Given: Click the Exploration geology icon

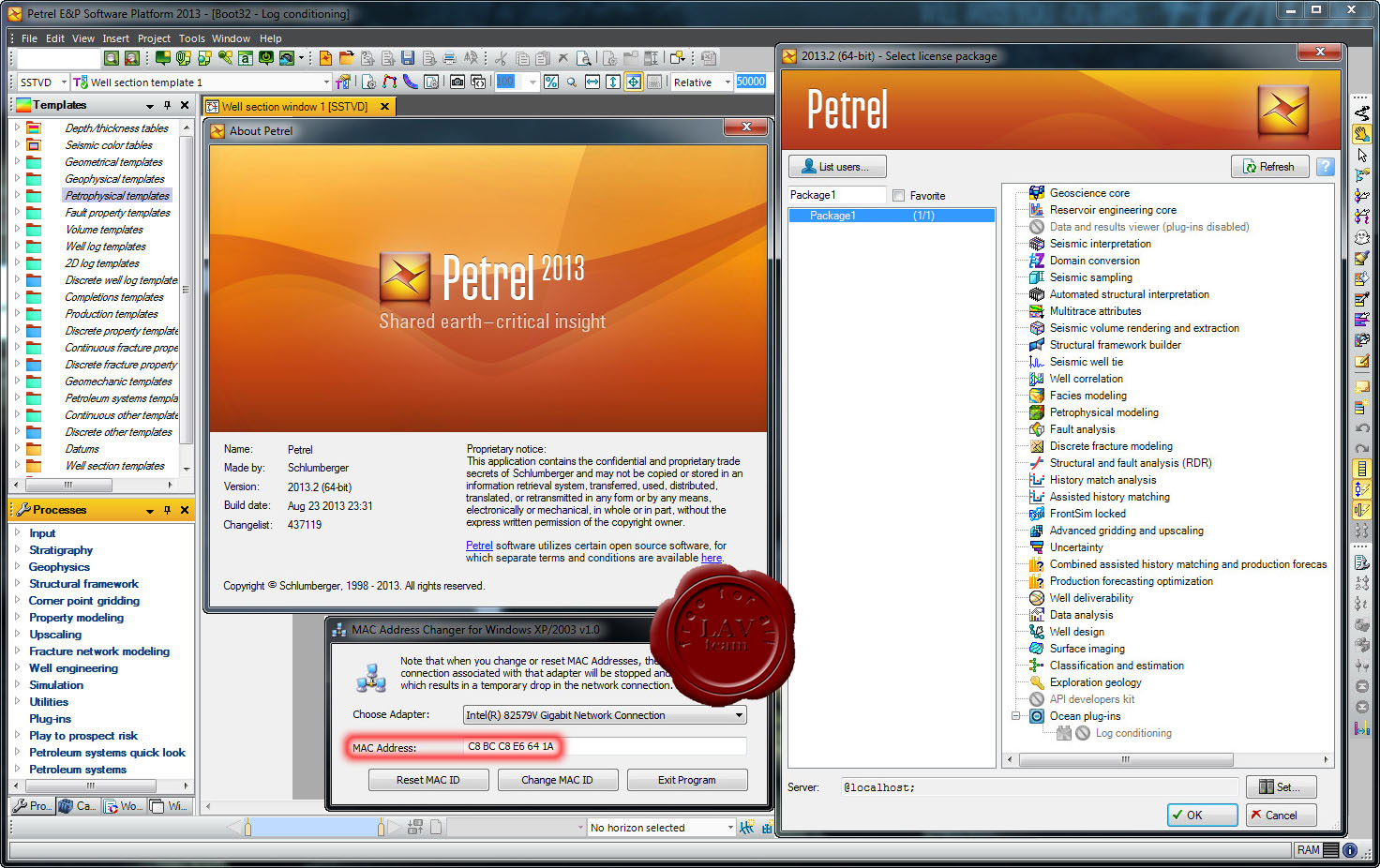Looking at the screenshot, I should [x=1037, y=682].
